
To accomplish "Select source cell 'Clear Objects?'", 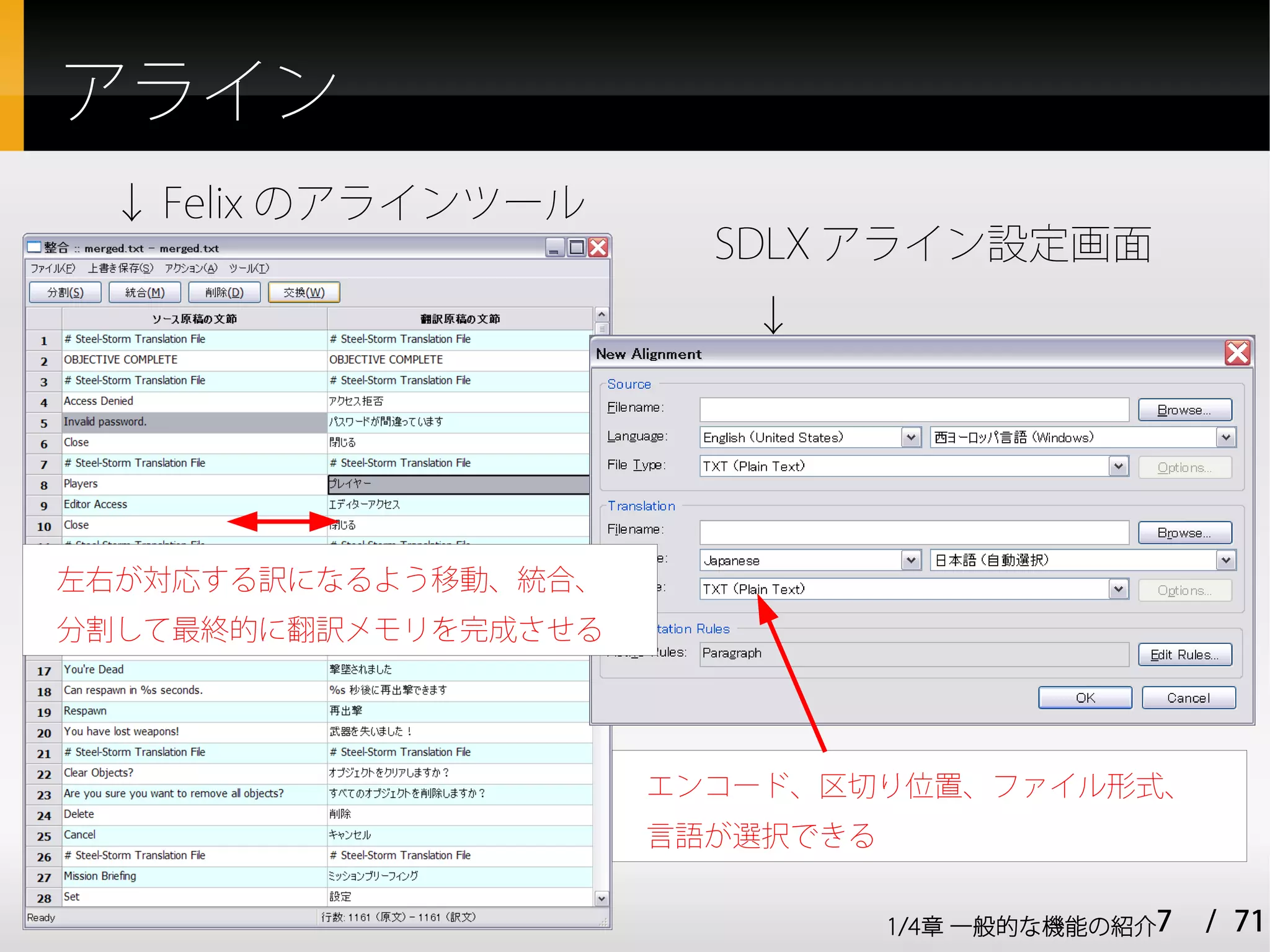I will (x=195, y=773).
